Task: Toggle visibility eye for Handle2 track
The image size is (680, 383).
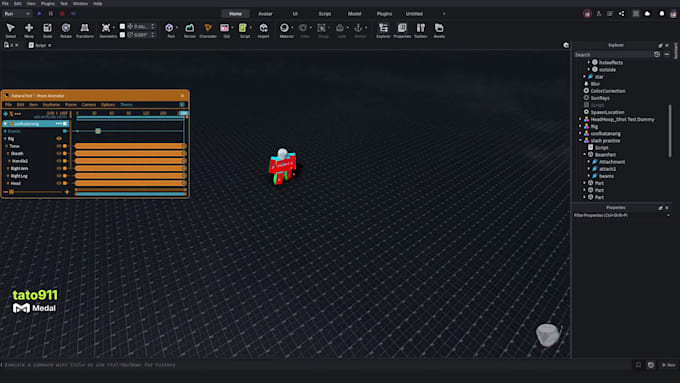Action: 59,161
